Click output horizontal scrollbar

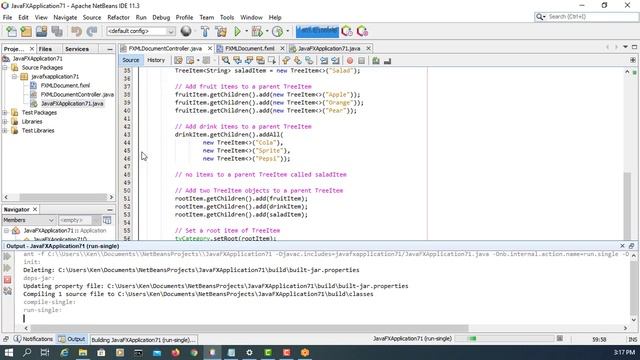coord(249,328)
